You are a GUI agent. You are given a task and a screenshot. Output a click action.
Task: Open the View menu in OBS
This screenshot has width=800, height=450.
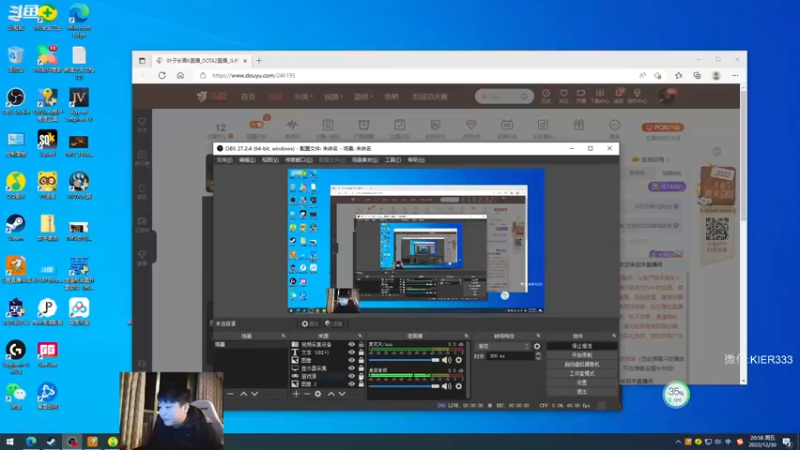click(270, 160)
